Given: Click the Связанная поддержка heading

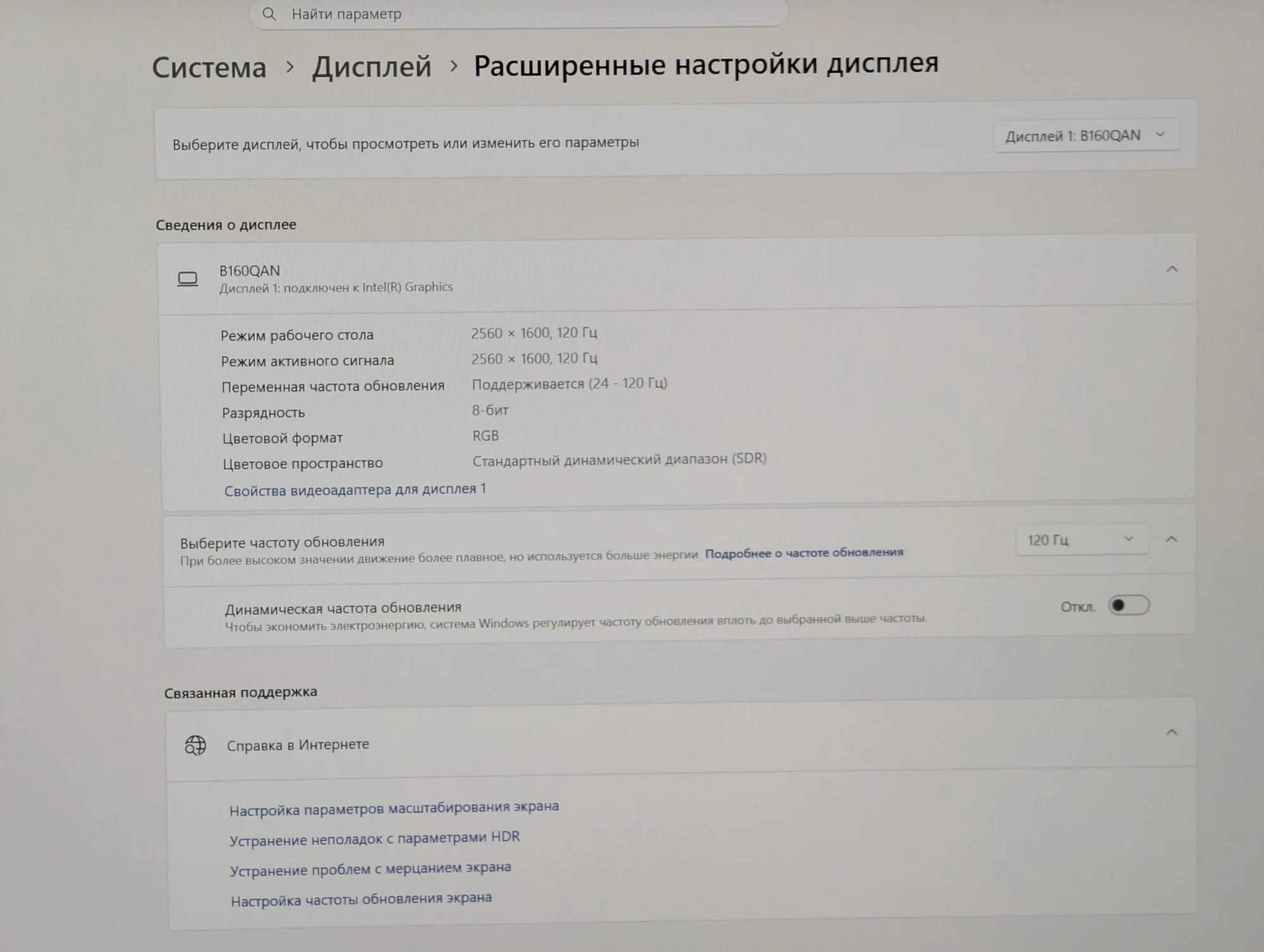Looking at the screenshot, I should (241, 693).
